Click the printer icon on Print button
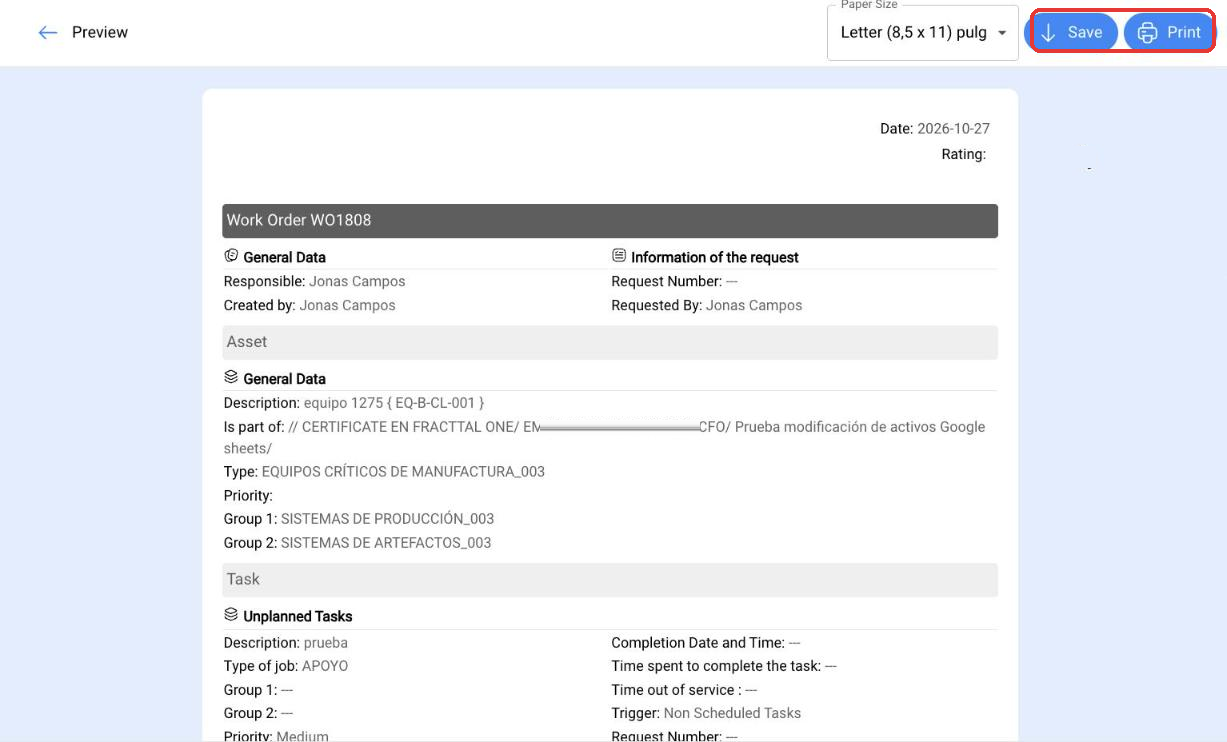 (x=1147, y=33)
